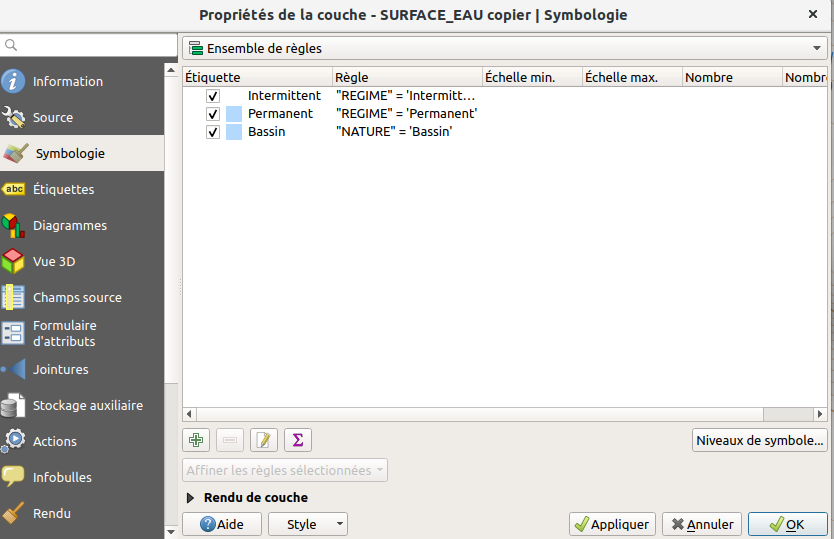Open help with the Aide button

(x=222, y=524)
